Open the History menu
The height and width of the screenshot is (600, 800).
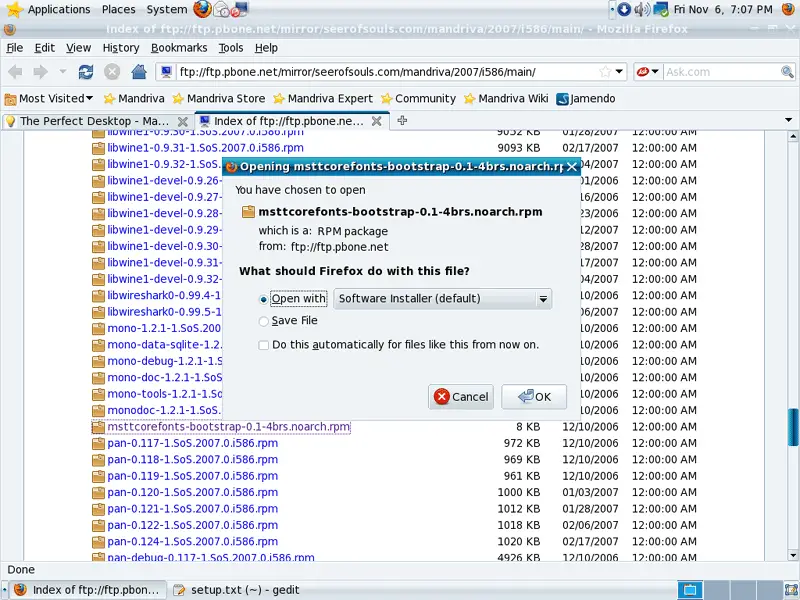[x=121, y=48]
